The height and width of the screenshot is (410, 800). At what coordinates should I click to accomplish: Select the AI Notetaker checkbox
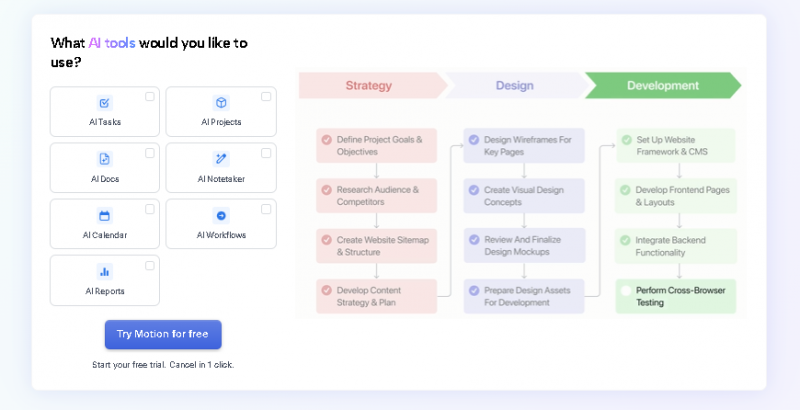click(266, 153)
